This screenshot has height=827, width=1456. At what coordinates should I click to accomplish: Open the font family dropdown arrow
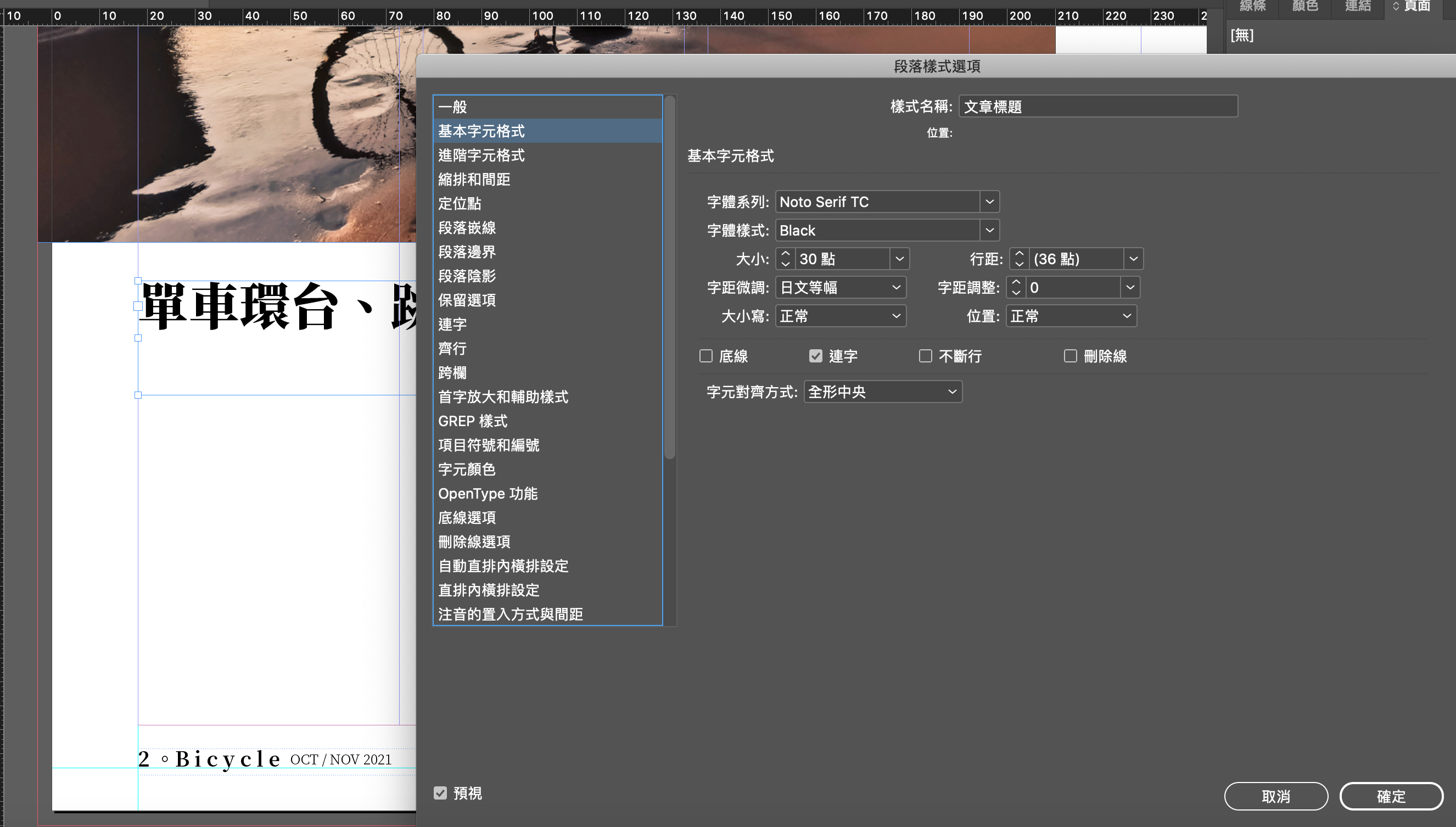(x=989, y=202)
